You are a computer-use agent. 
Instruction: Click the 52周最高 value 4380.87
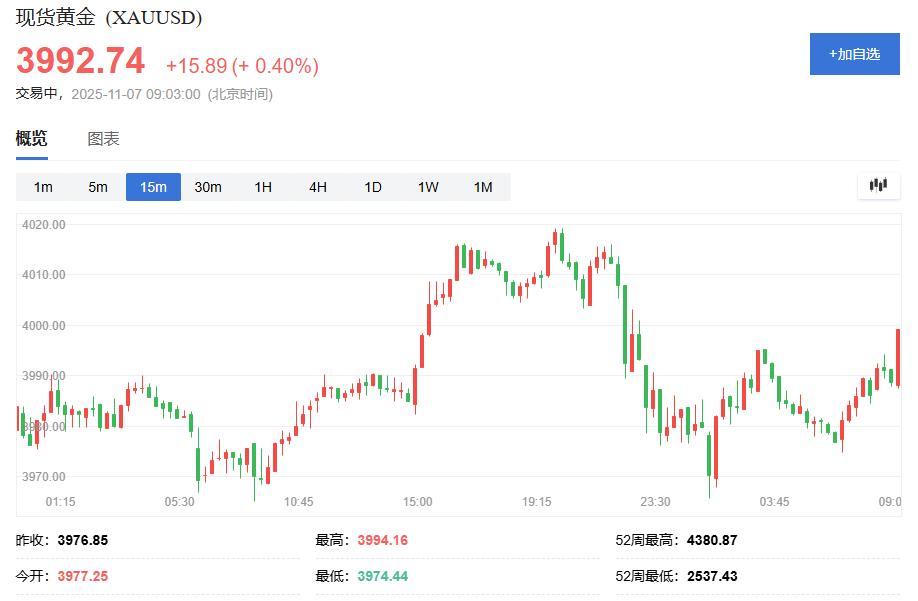click(x=712, y=540)
